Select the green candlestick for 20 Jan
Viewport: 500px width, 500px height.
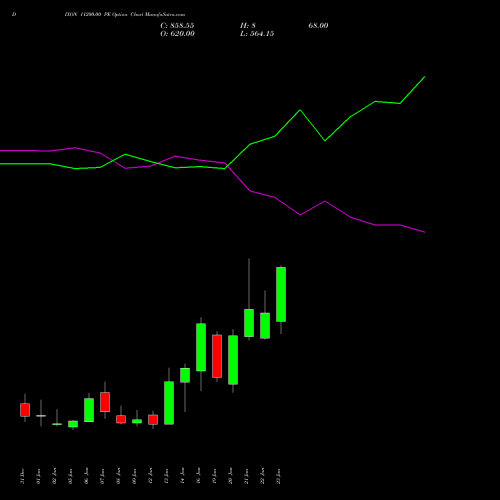tap(233, 360)
